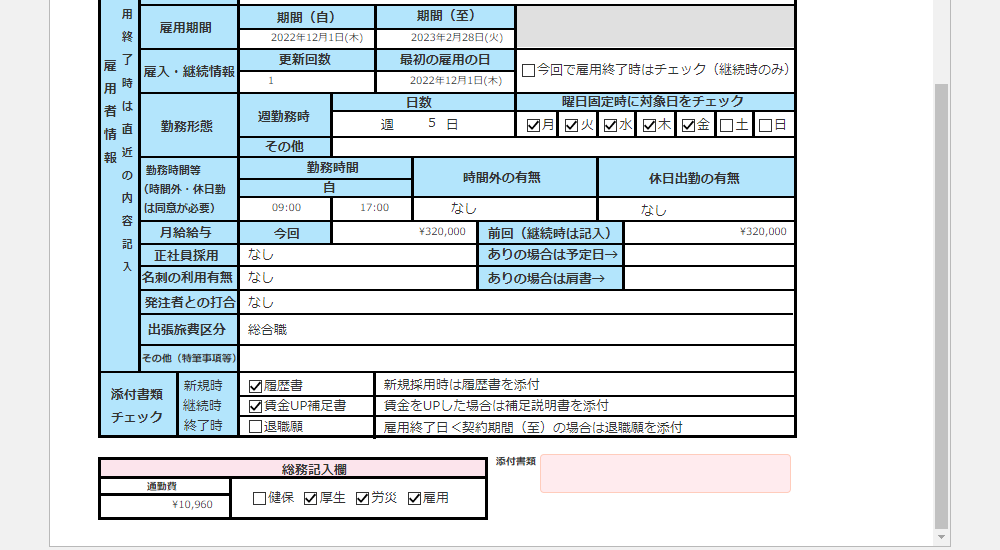Screen dimensions: 1000x550
Task: Select the 期間(至) end date field
Action: 445,38
